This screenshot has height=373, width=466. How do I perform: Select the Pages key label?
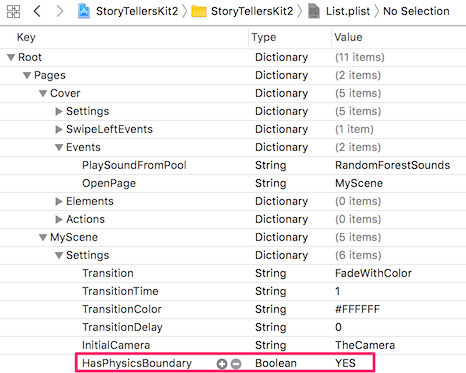click(x=50, y=75)
